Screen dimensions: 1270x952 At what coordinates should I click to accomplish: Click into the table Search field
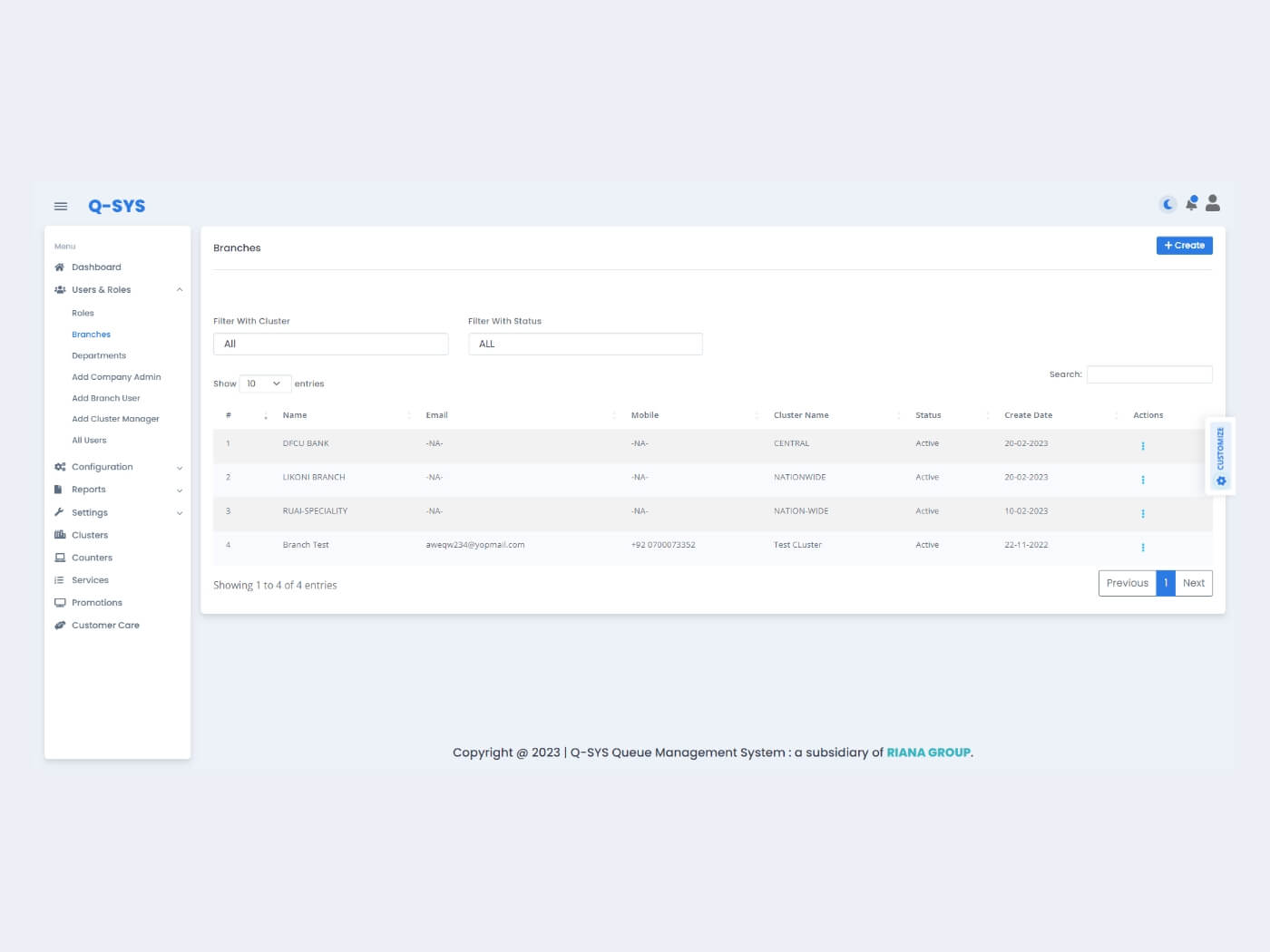1149,374
